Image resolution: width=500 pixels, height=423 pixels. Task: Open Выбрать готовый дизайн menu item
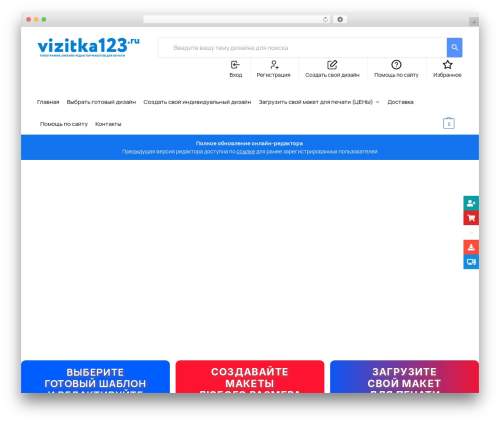pyautogui.click(x=101, y=102)
